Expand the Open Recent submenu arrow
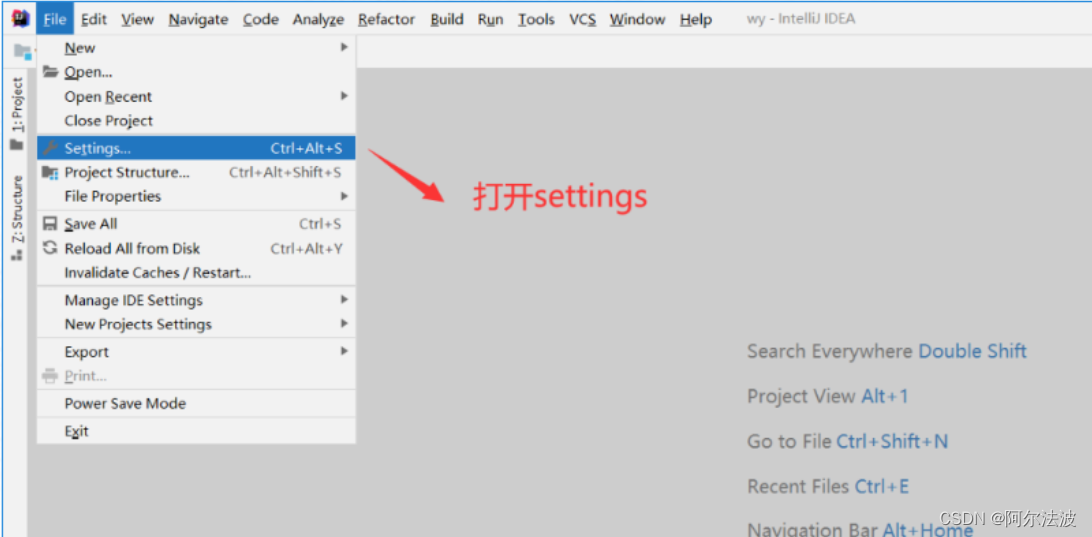The height and width of the screenshot is (537, 1092). click(x=344, y=95)
